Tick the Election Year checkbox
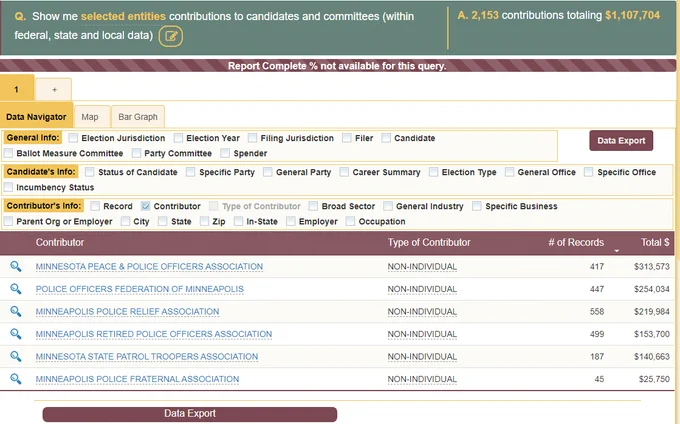Screen dimensions: 680x424 (178, 138)
